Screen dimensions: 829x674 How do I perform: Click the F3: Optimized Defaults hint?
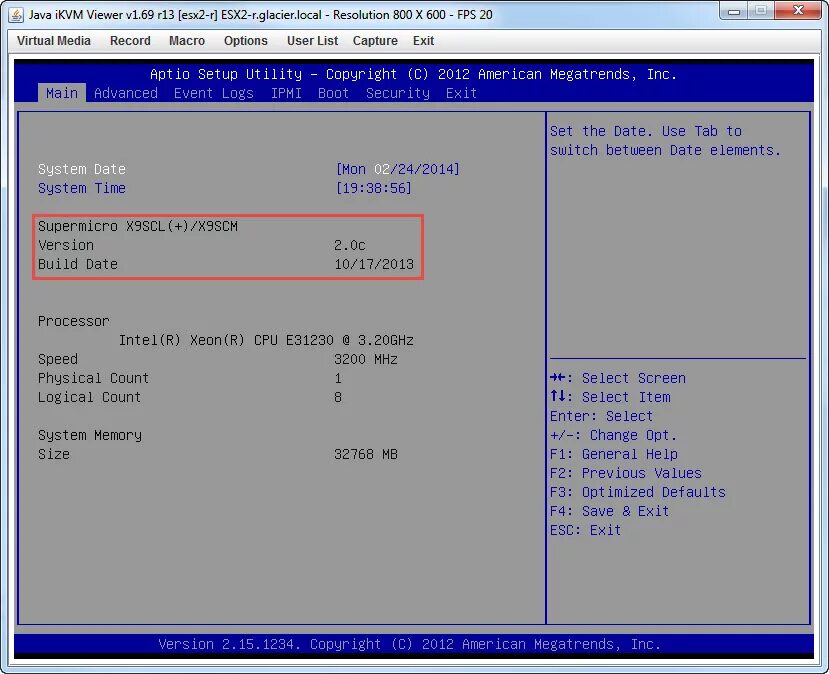[x=638, y=493]
